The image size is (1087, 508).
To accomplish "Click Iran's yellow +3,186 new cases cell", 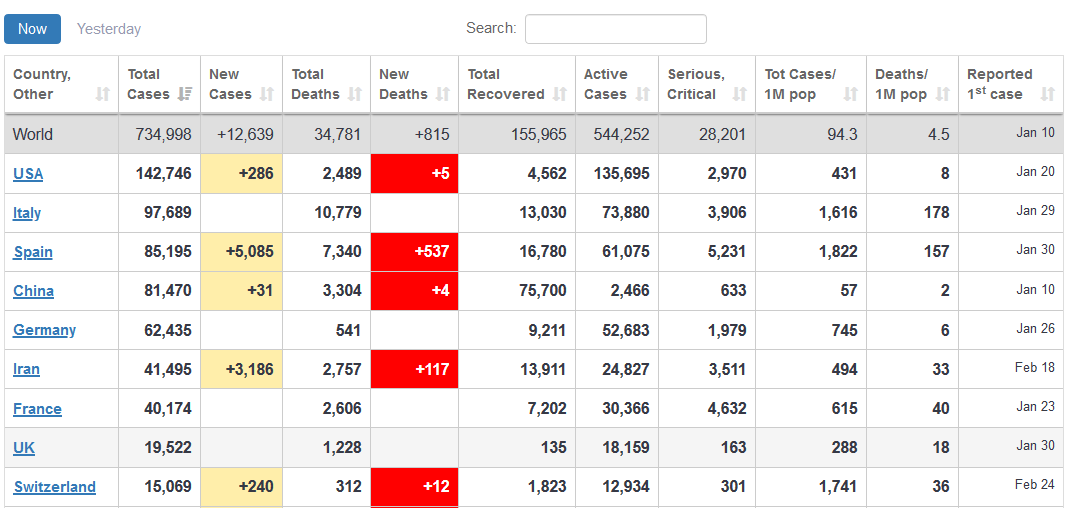I will (241, 369).
